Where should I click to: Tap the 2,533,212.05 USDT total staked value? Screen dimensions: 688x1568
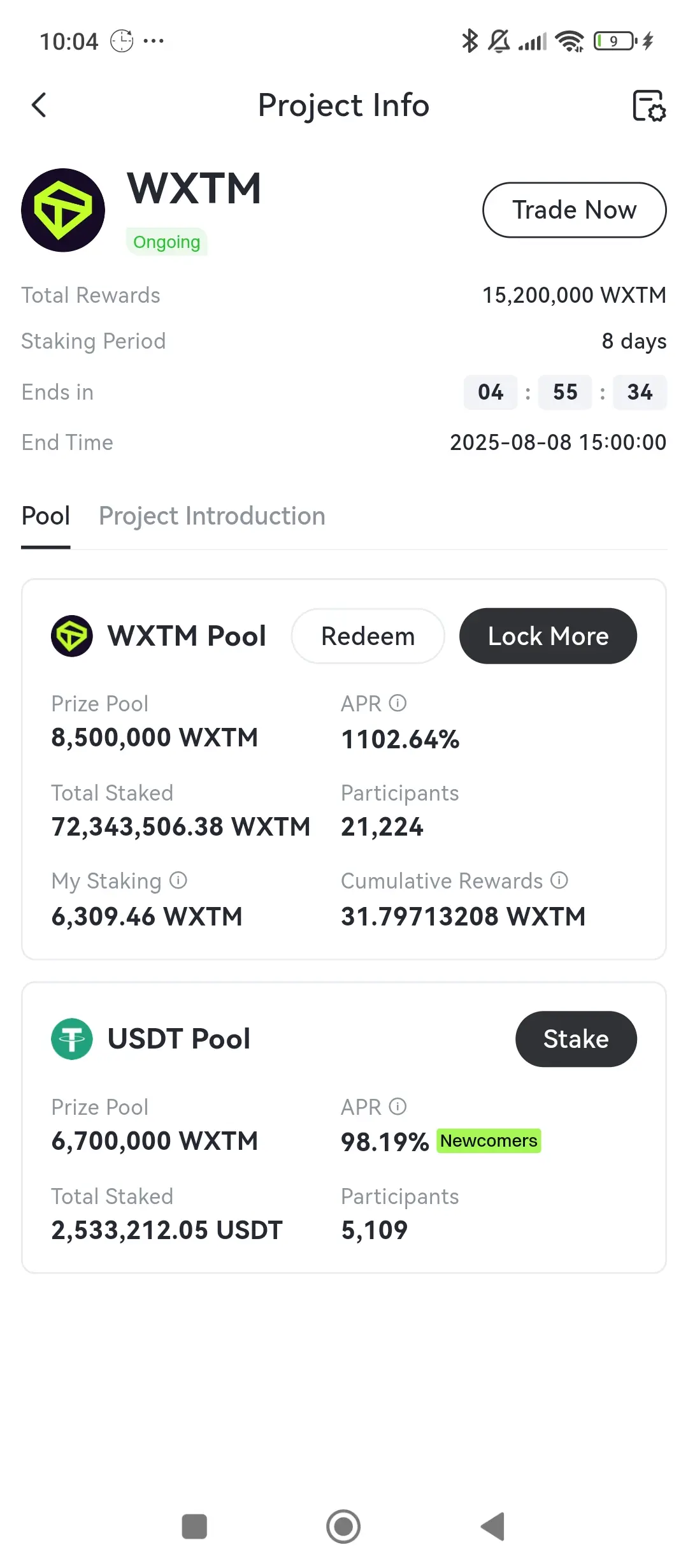click(167, 1230)
